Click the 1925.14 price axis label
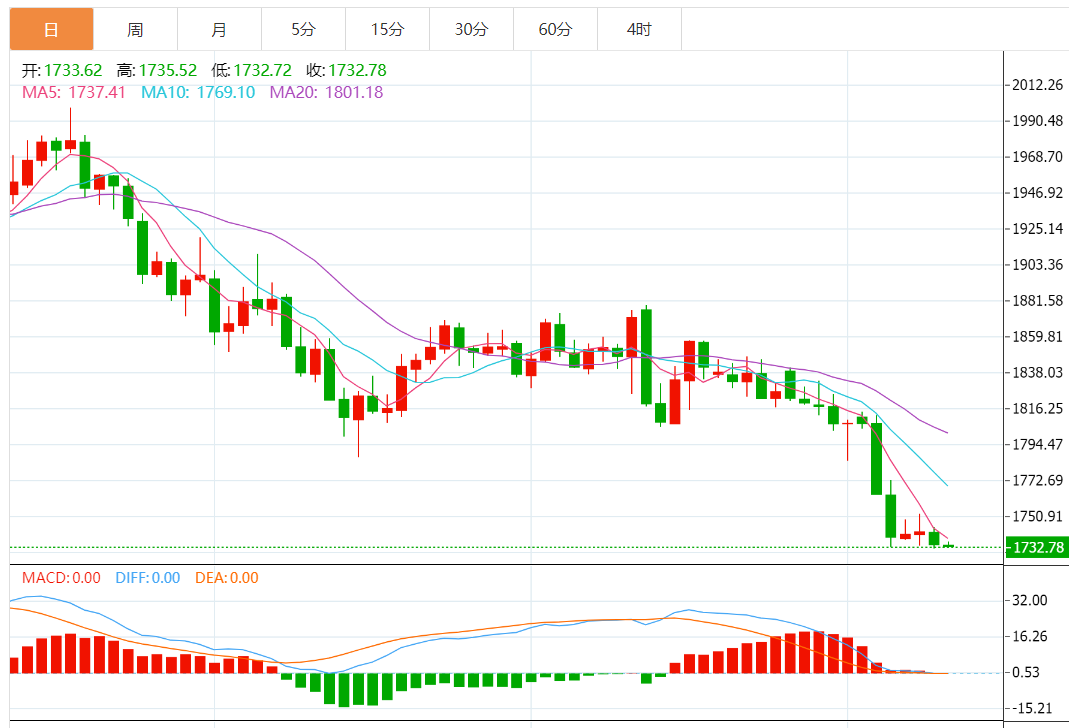The height and width of the screenshot is (728, 1069). (x=1037, y=229)
